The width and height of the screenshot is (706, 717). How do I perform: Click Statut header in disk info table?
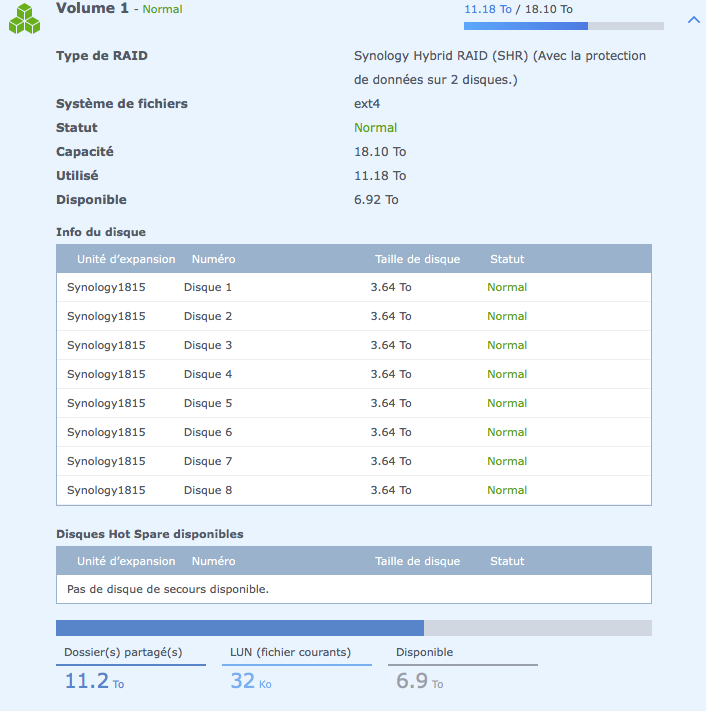tap(507, 259)
